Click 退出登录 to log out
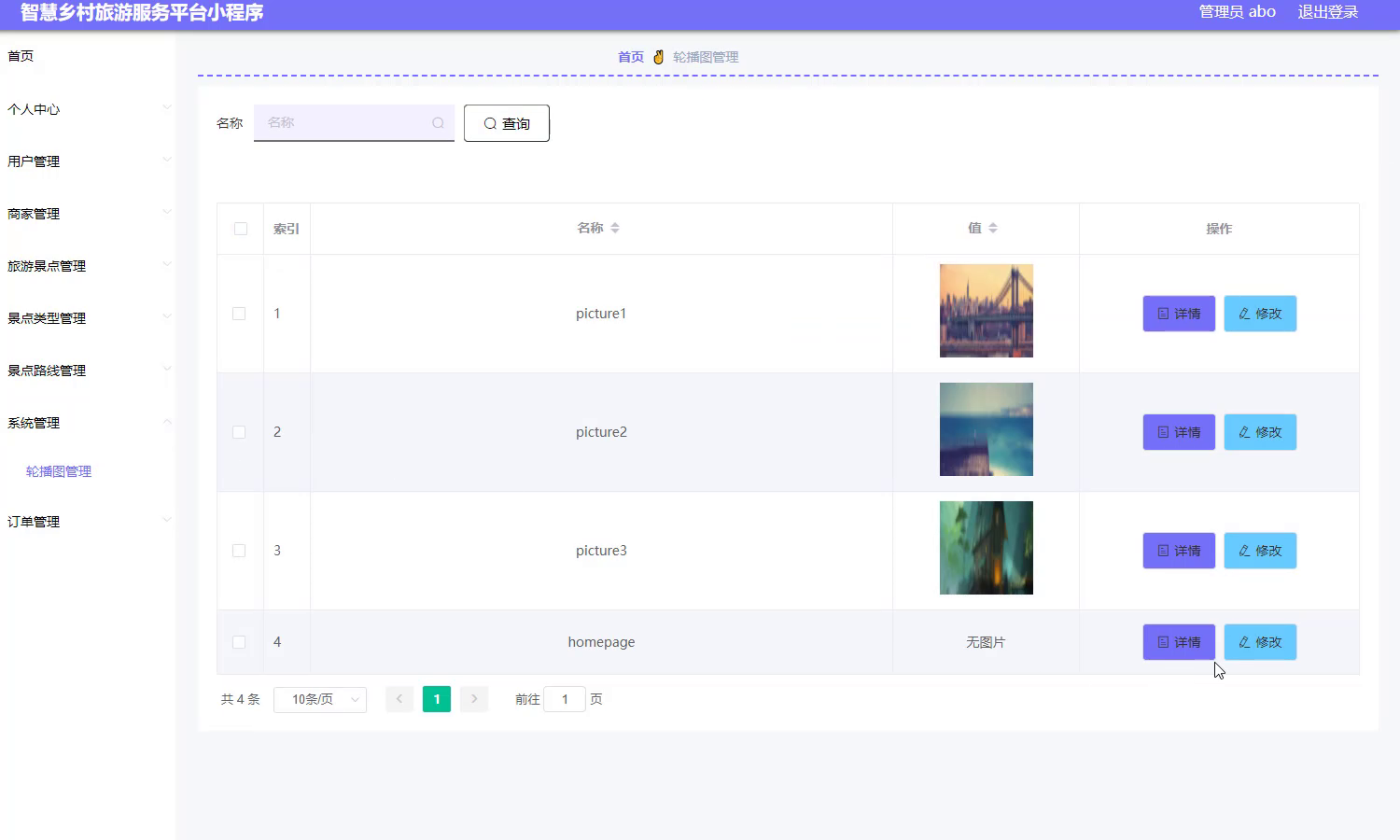 pyautogui.click(x=1327, y=12)
